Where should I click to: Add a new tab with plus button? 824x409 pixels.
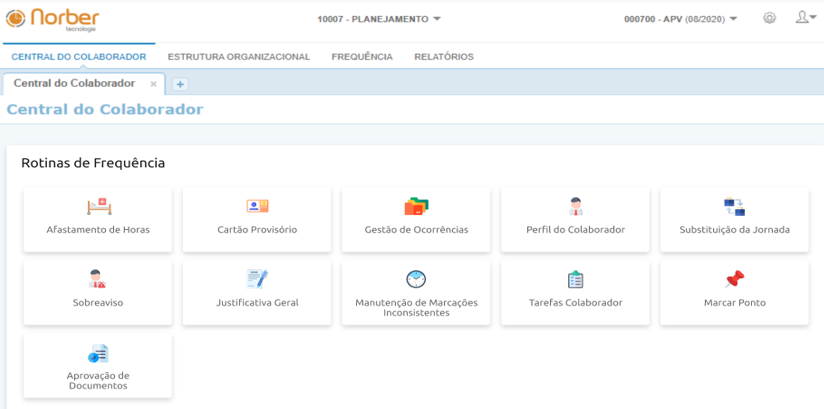(180, 84)
